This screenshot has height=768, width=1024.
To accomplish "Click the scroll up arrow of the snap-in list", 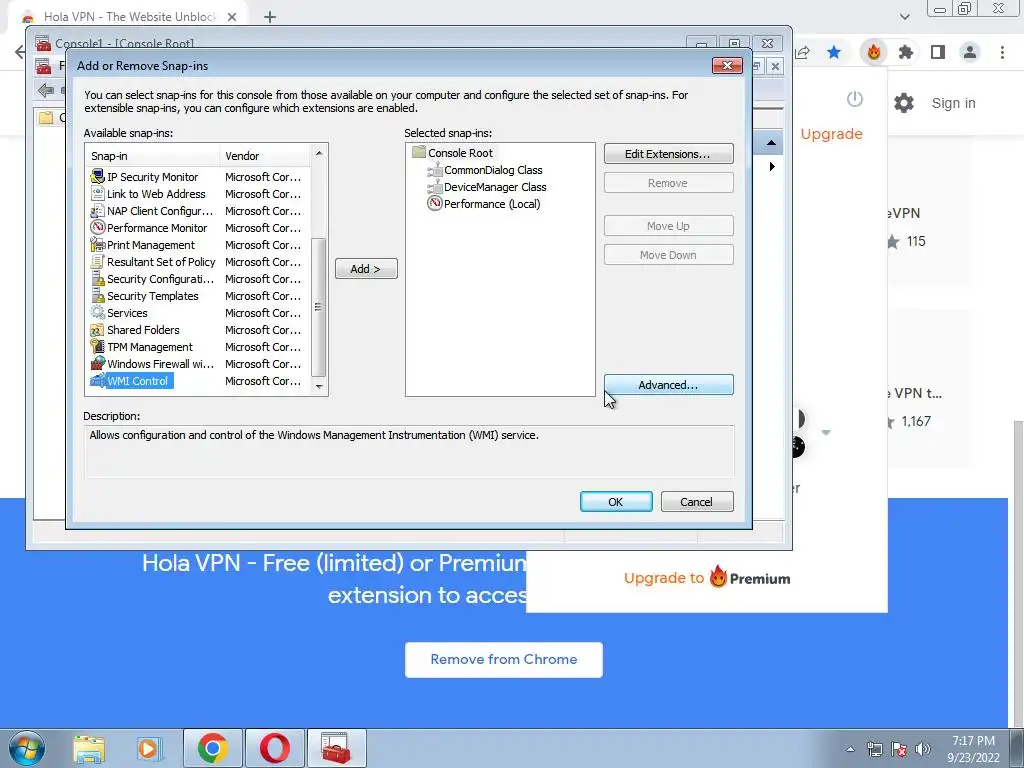I will pos(319,153).
